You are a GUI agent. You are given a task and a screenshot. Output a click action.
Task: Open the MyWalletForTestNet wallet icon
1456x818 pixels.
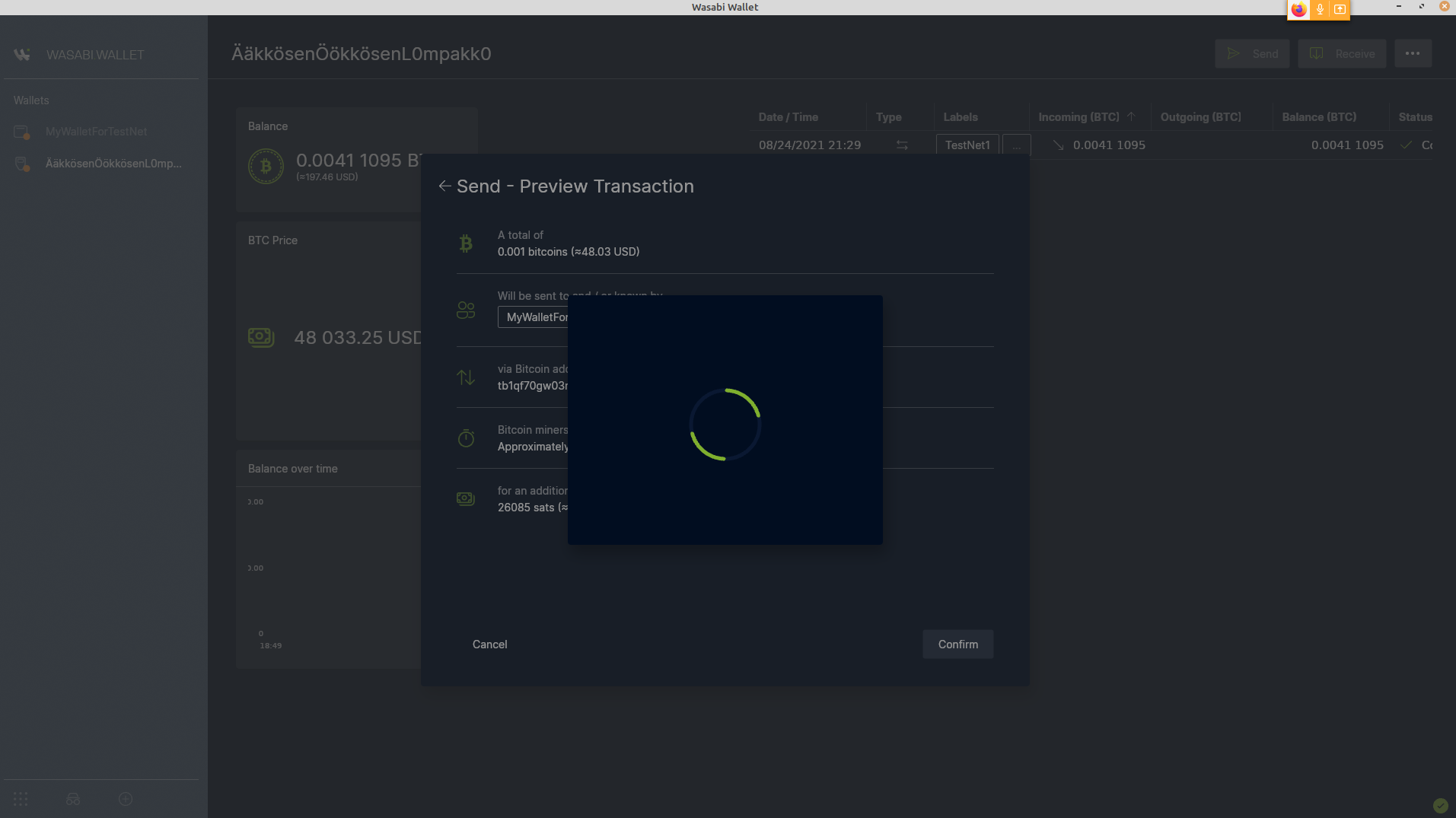pos(22,132)
